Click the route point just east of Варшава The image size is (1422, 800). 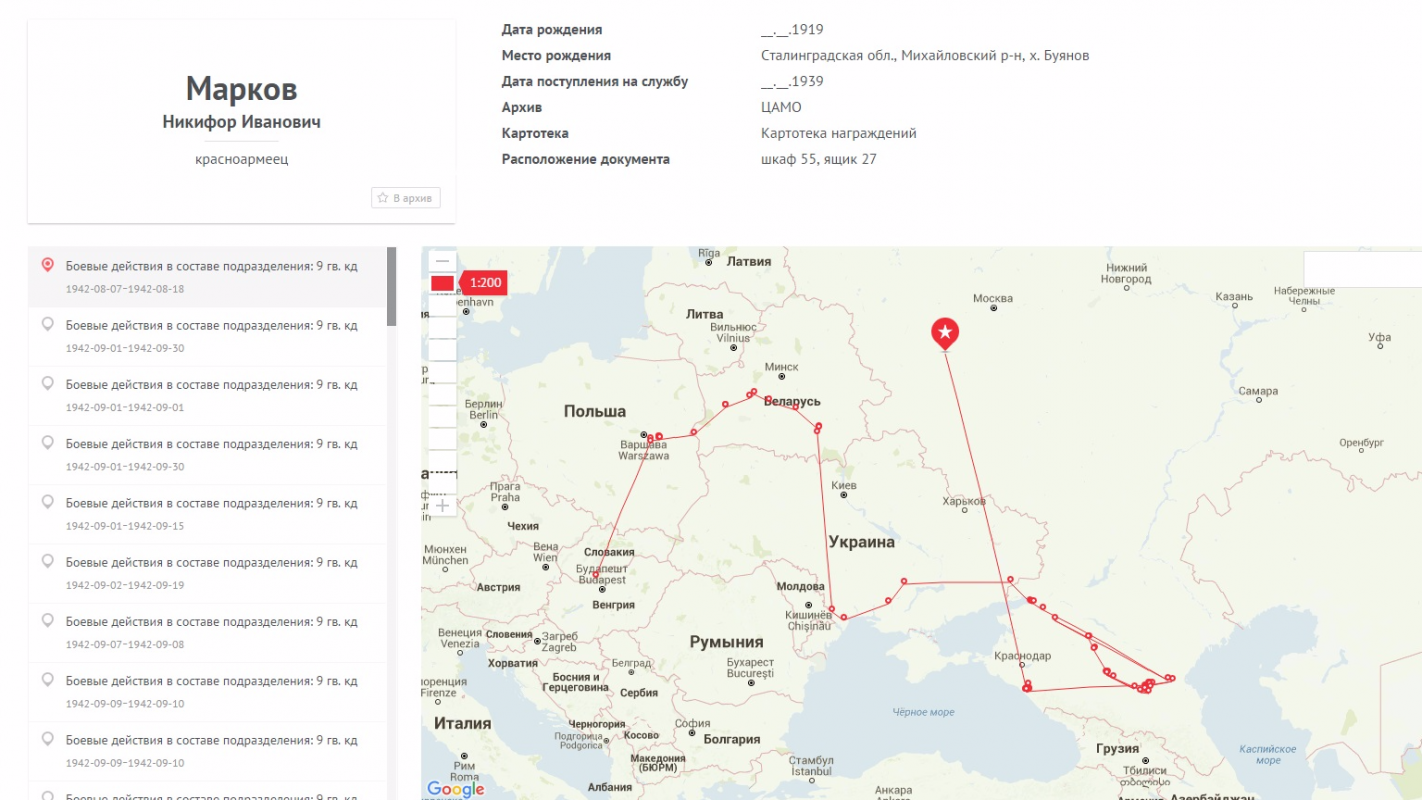point(659,436)
